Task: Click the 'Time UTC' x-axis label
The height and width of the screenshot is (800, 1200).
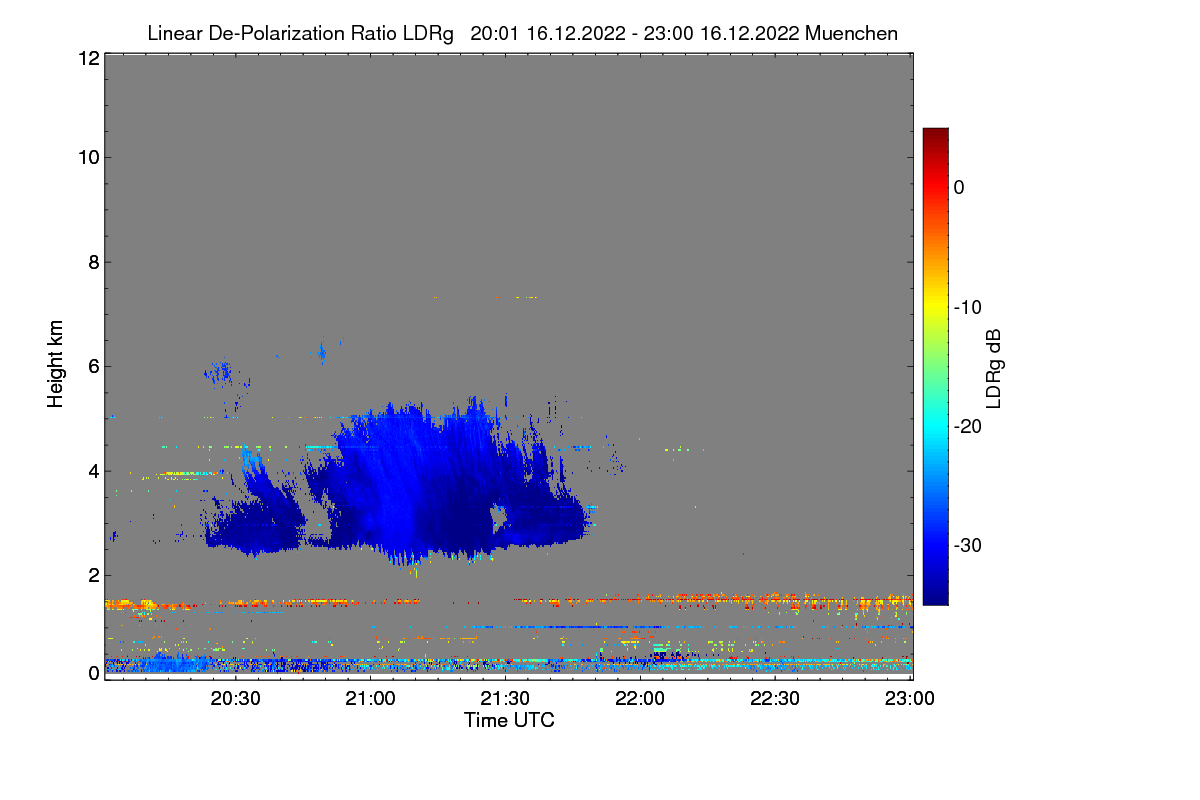Action: point(509,720)
